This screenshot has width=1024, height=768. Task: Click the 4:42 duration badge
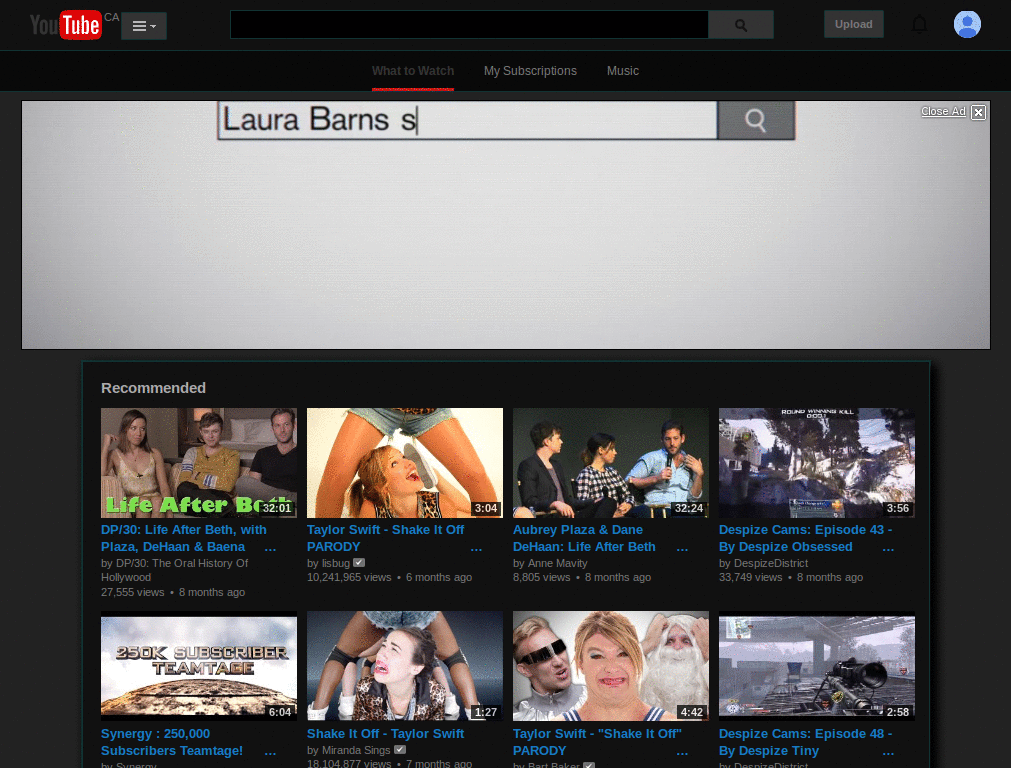click(692, 712)
